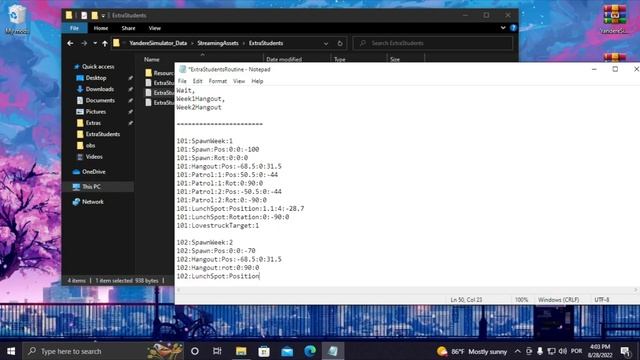Open Notepad View menu
The image size is (640, 360).
239,81
